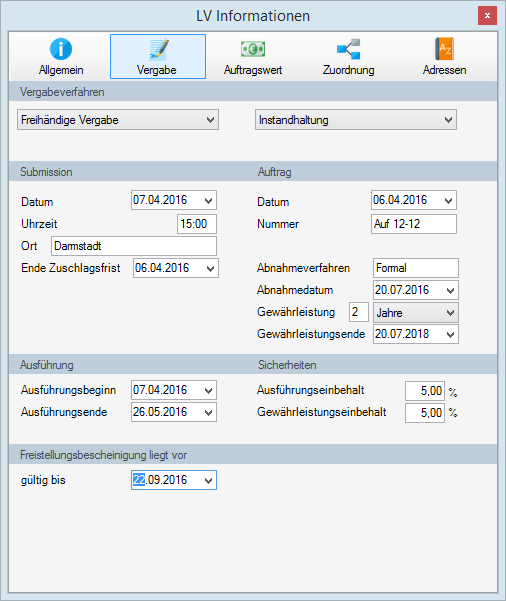
Task: Click the Ausführungseinbehalt percentage field
Action: (425, 391)
